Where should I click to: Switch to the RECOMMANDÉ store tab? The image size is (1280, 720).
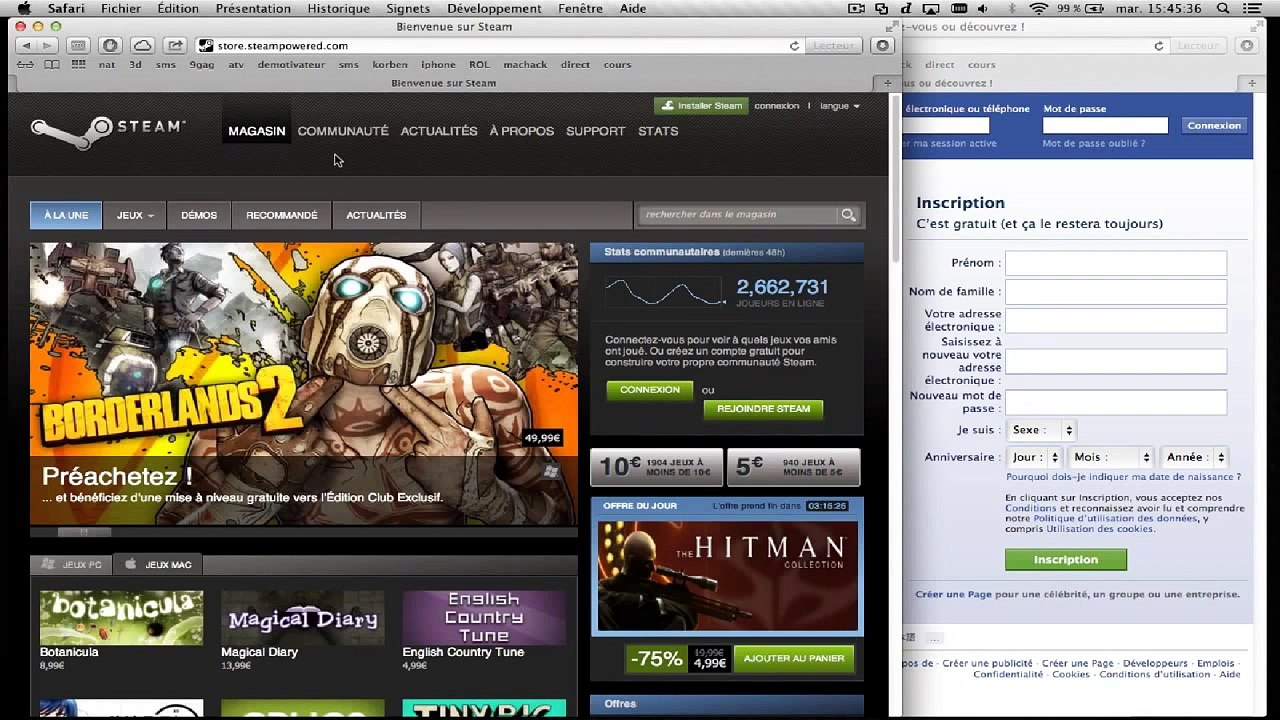(282, 215)
